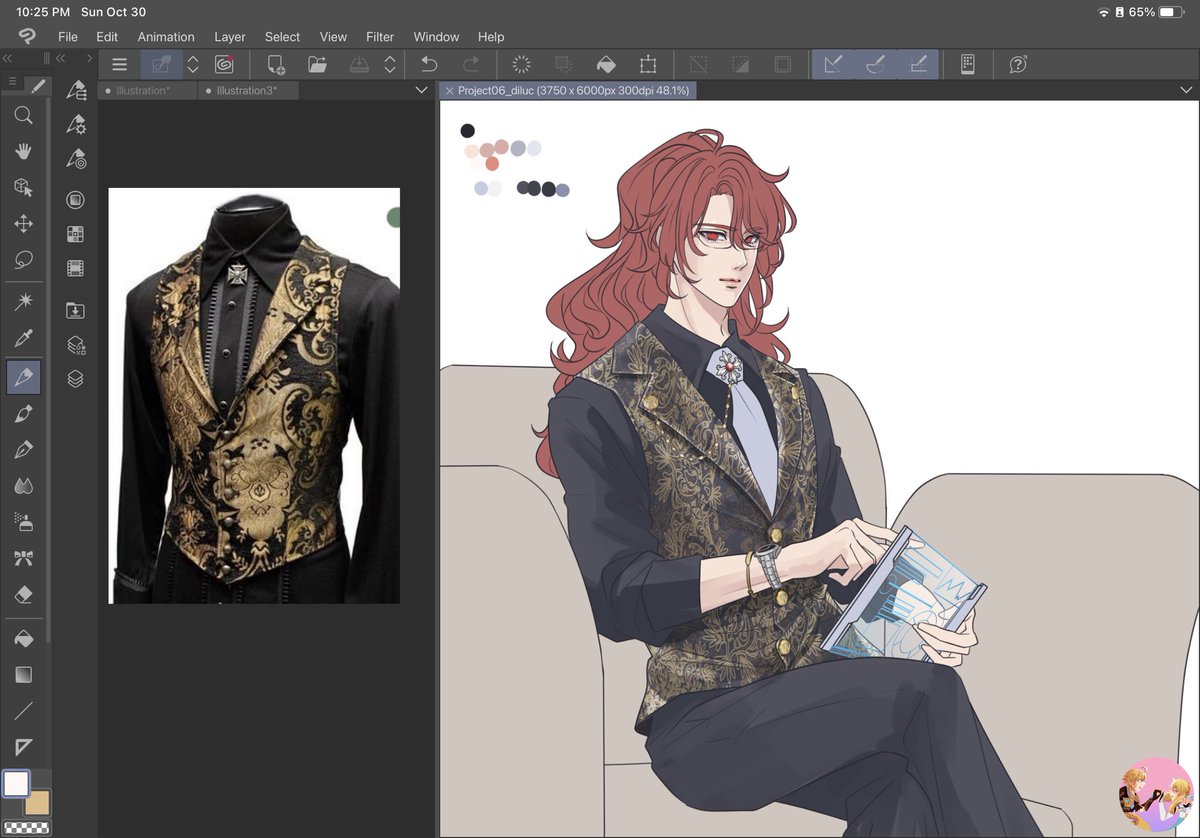
Task: Open the tool palette menu icon
Action: tap(12, 81)
